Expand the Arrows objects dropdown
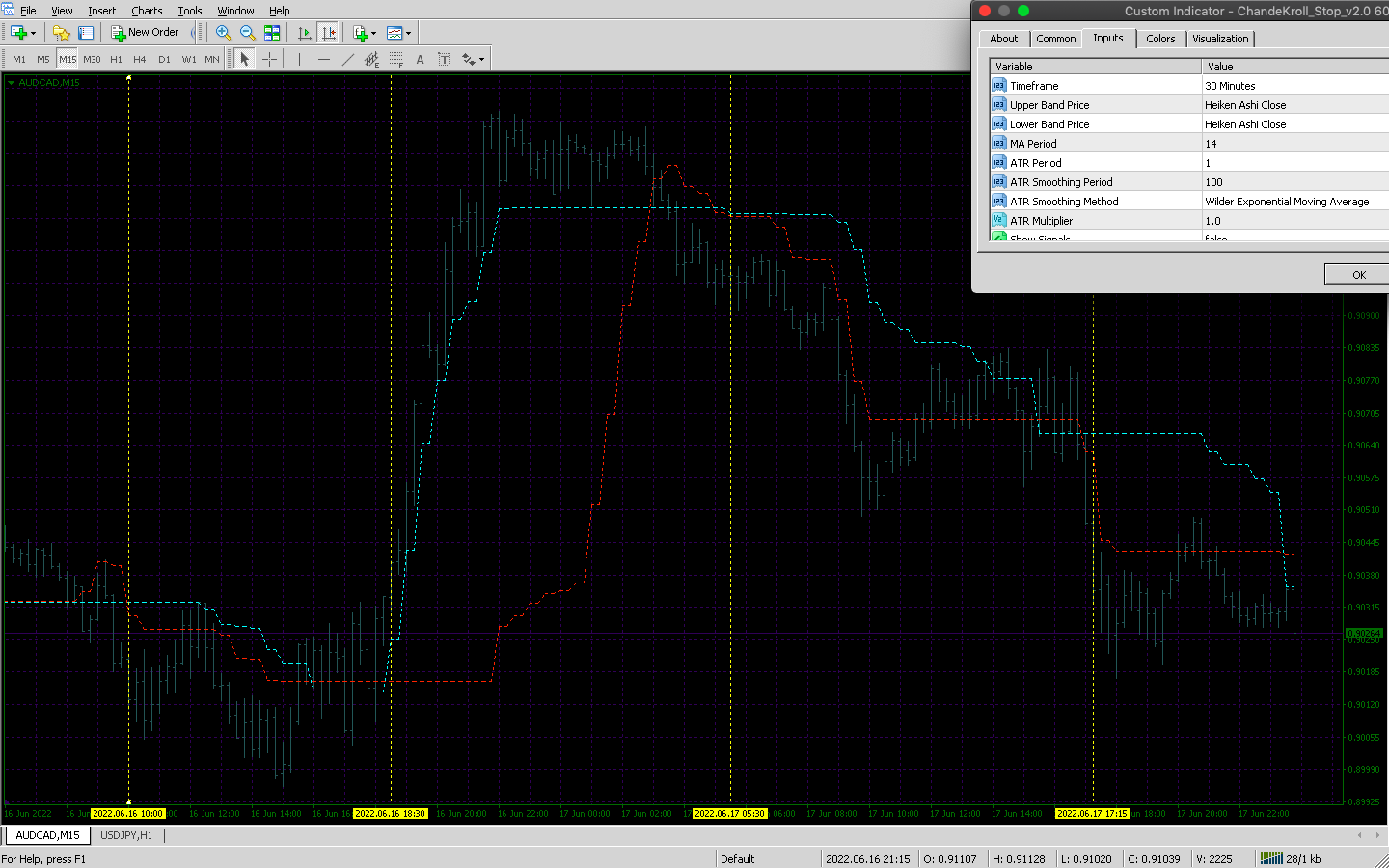This screenshot has height=868, width=1389. 481,59
